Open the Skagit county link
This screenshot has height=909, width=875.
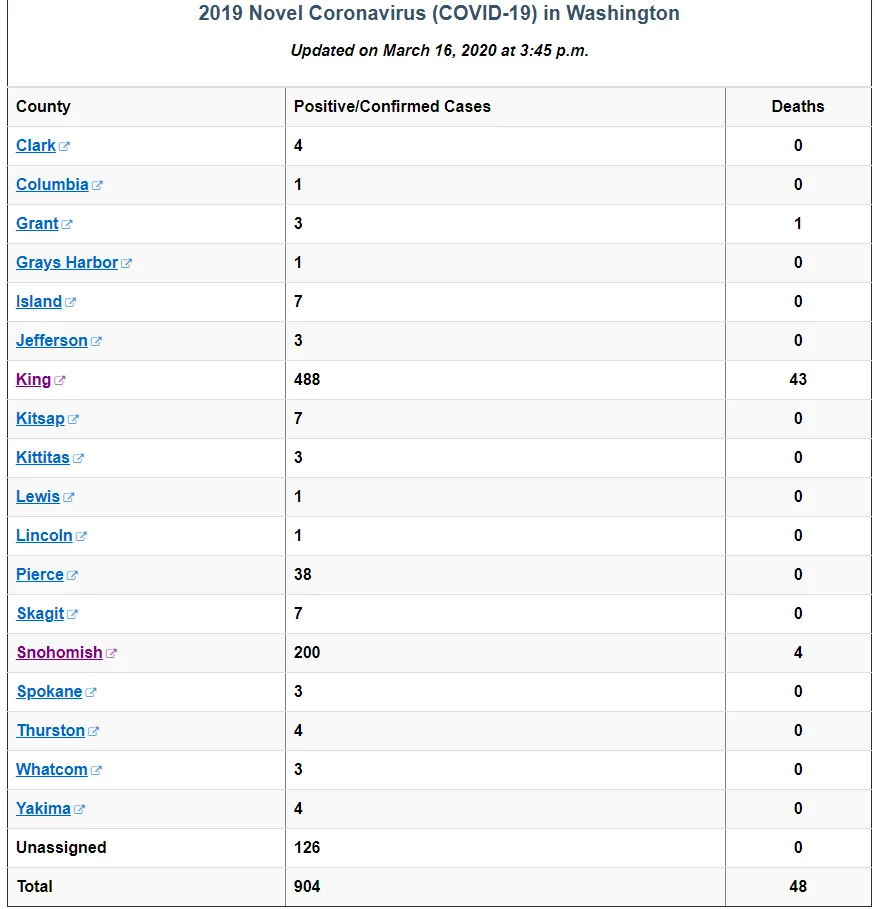(41, 613)
